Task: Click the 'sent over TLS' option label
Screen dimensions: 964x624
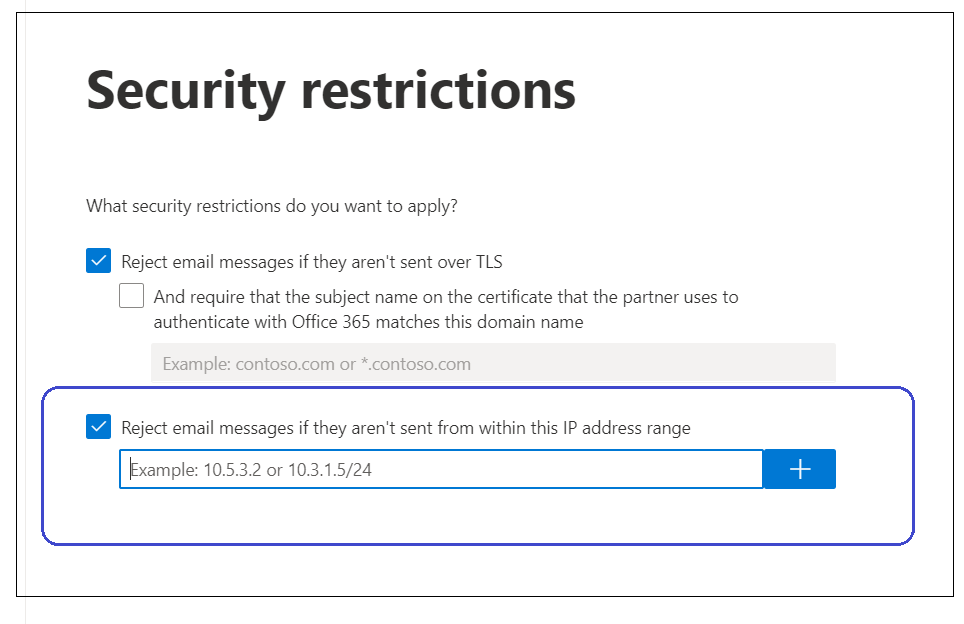Action: (x=311, y=263)
